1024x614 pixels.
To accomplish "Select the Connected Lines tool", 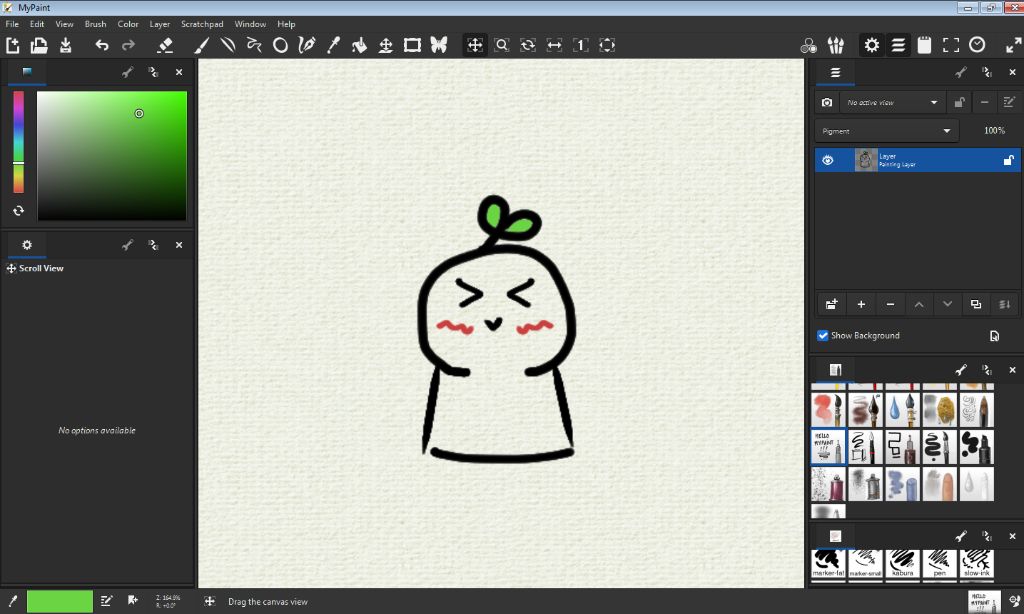I will click(x=254, y=45).
